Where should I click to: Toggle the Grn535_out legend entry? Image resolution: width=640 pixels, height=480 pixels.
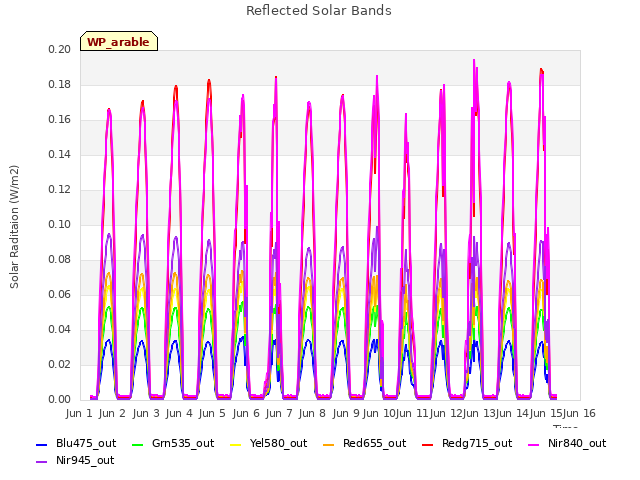pyautogui.click(x=173, y=443)
